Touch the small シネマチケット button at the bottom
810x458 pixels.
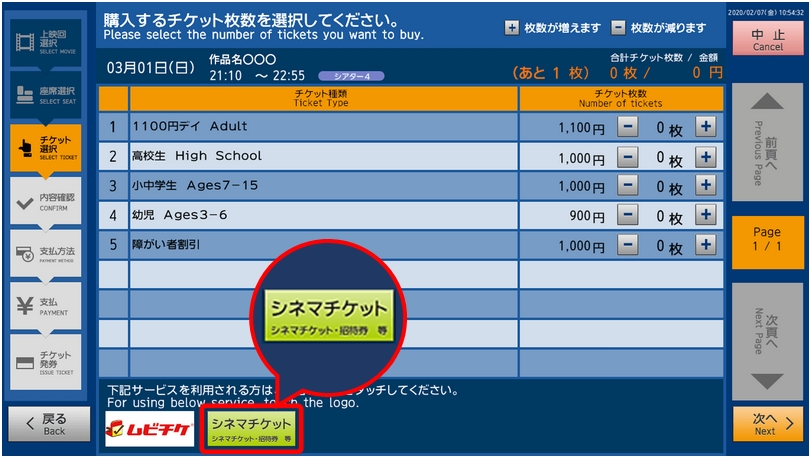(252, 429)
